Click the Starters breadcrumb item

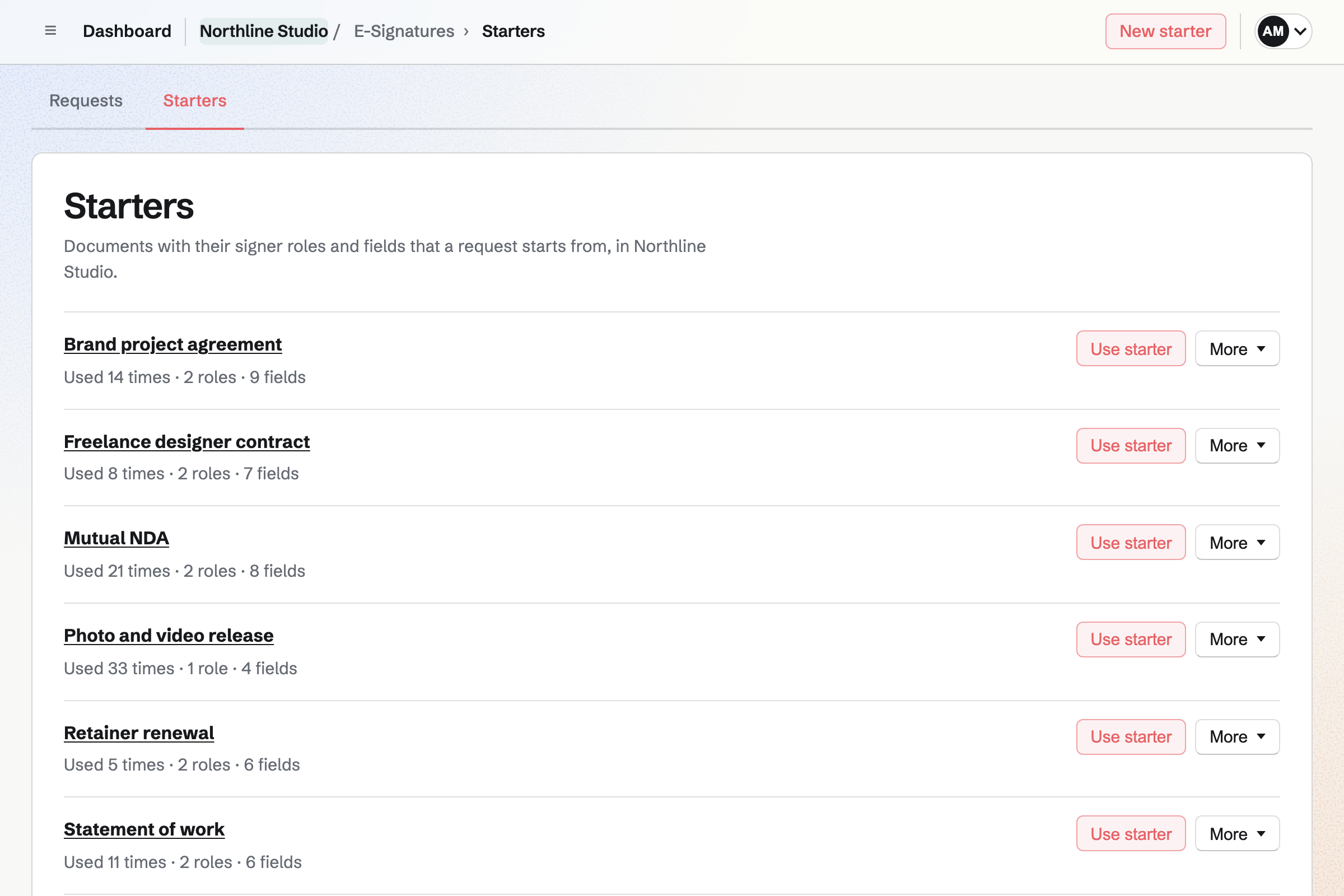pos(513,31)
